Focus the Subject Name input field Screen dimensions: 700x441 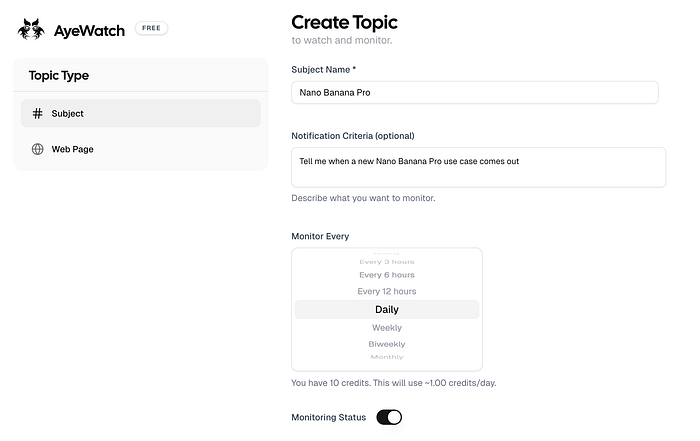474,92
